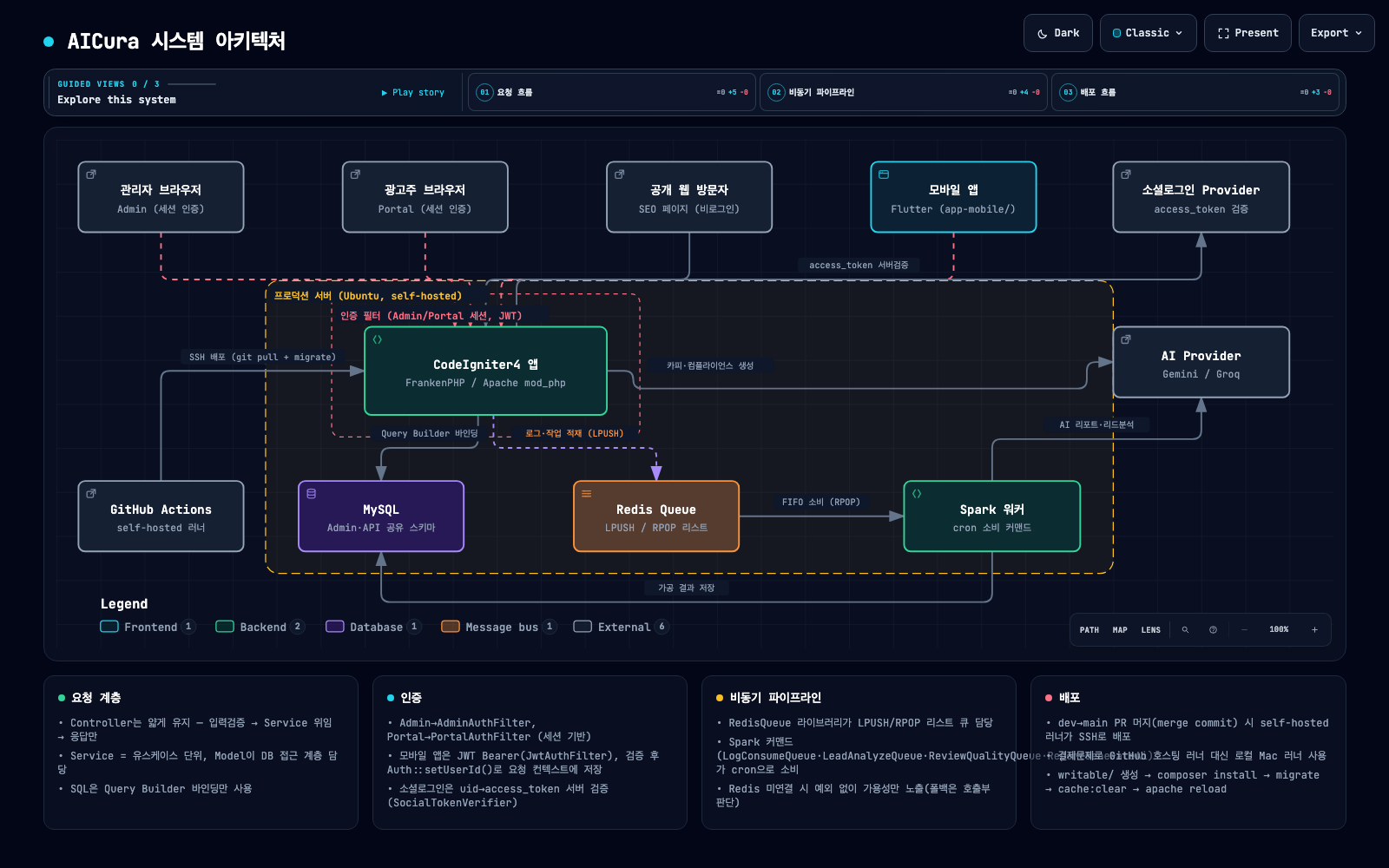Image resolution: width=1389 pixels, height=868 pixels.
Task: Click the external icon on AI Provider node
Action: point(1126,339)
